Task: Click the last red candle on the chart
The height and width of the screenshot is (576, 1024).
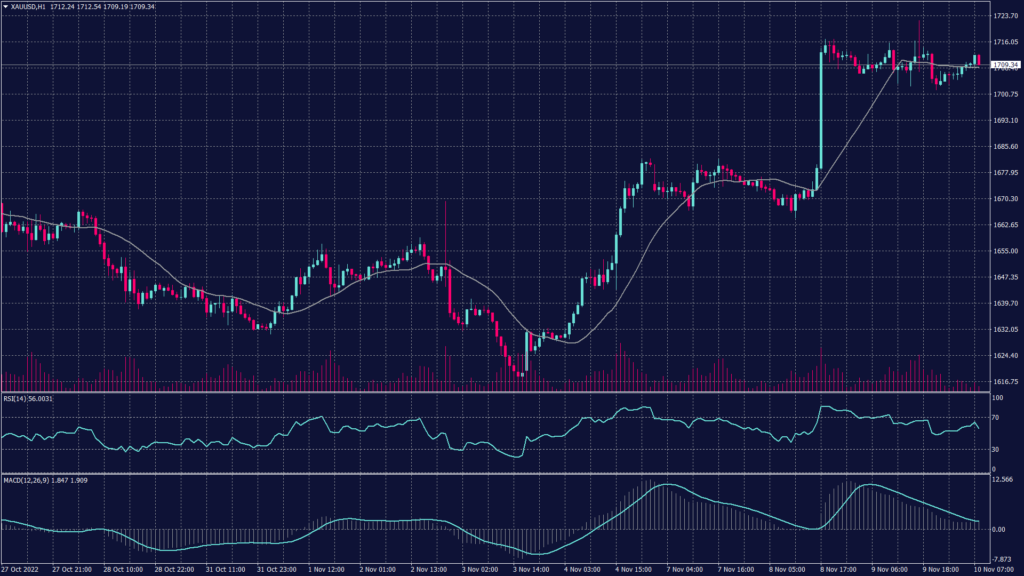Action: [978, 59]
